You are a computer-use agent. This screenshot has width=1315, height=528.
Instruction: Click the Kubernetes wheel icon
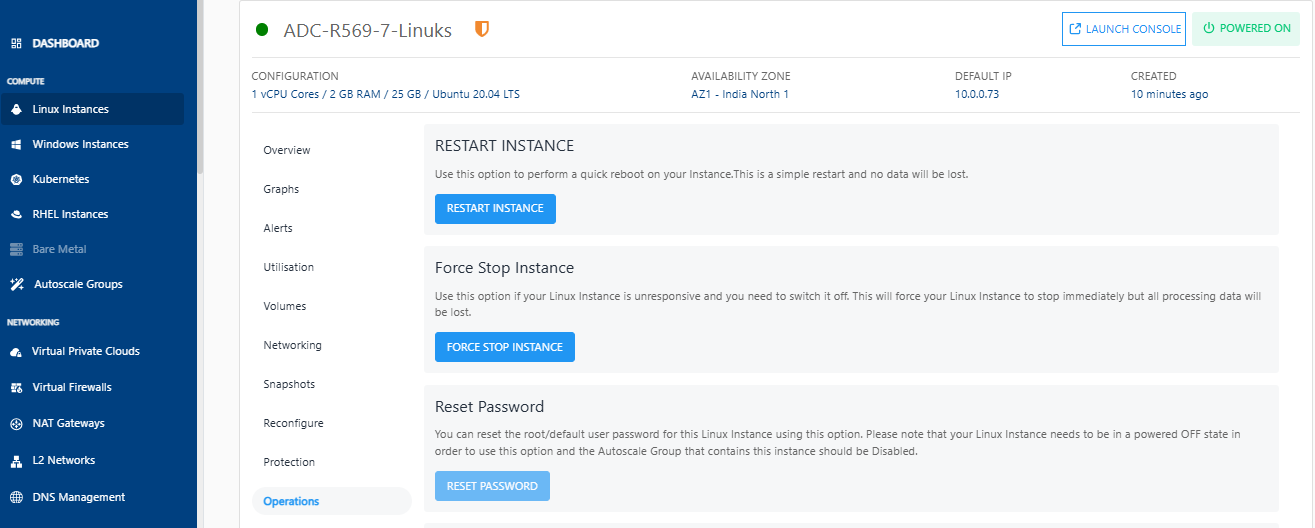[16, 179]
